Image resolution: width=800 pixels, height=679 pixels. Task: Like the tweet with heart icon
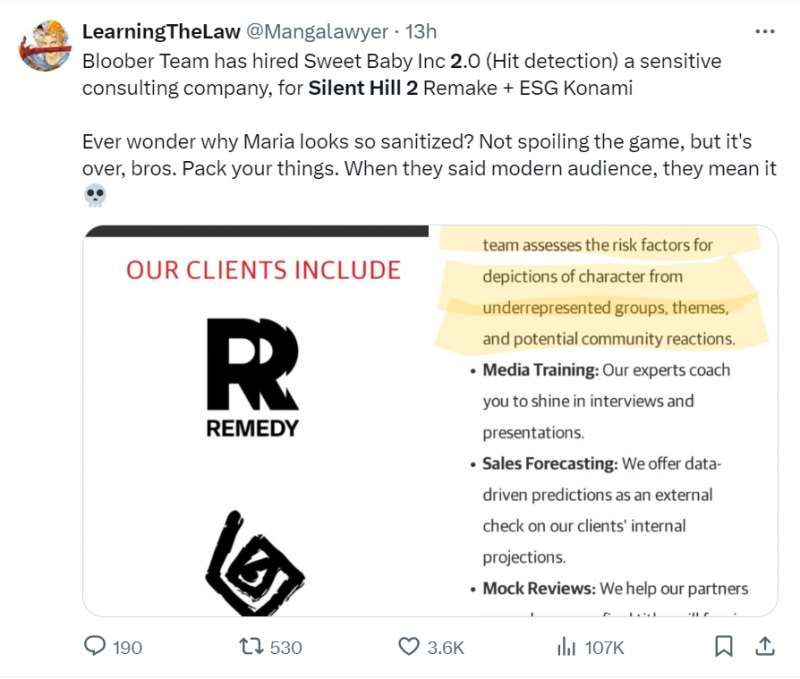[x=408, y=647]
